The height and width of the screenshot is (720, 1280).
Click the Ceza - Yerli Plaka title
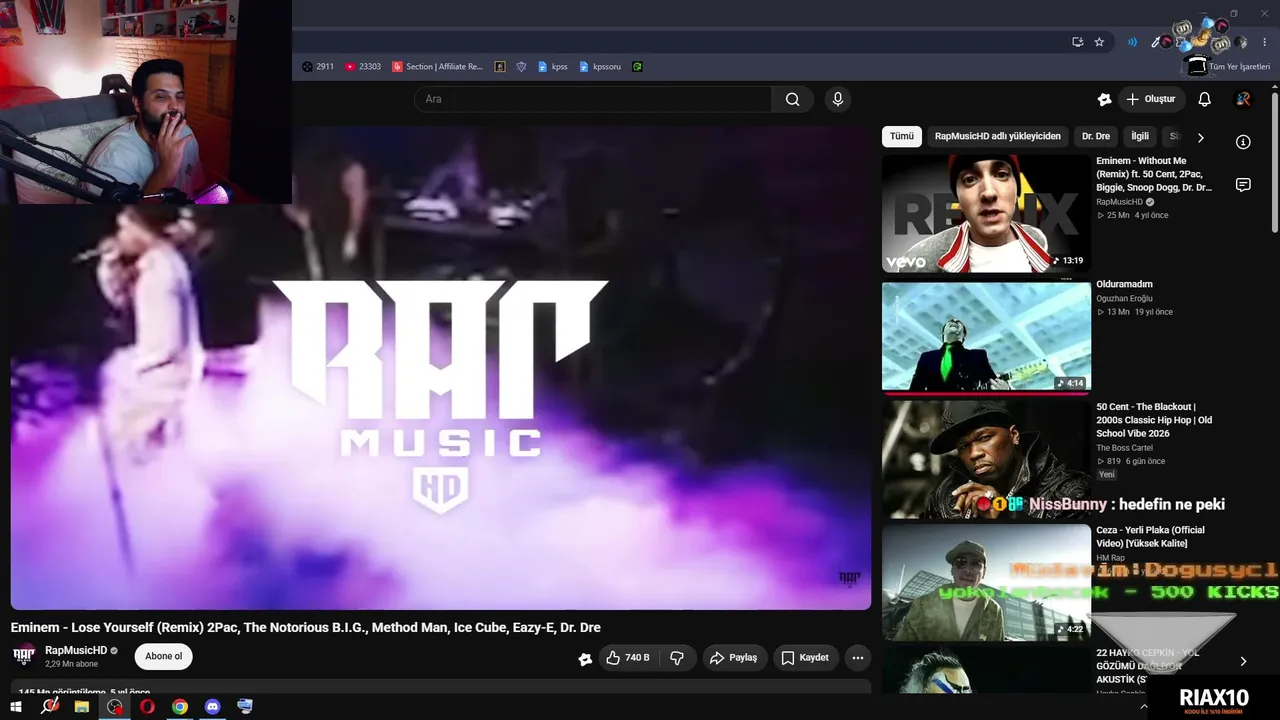(1150, 537)
